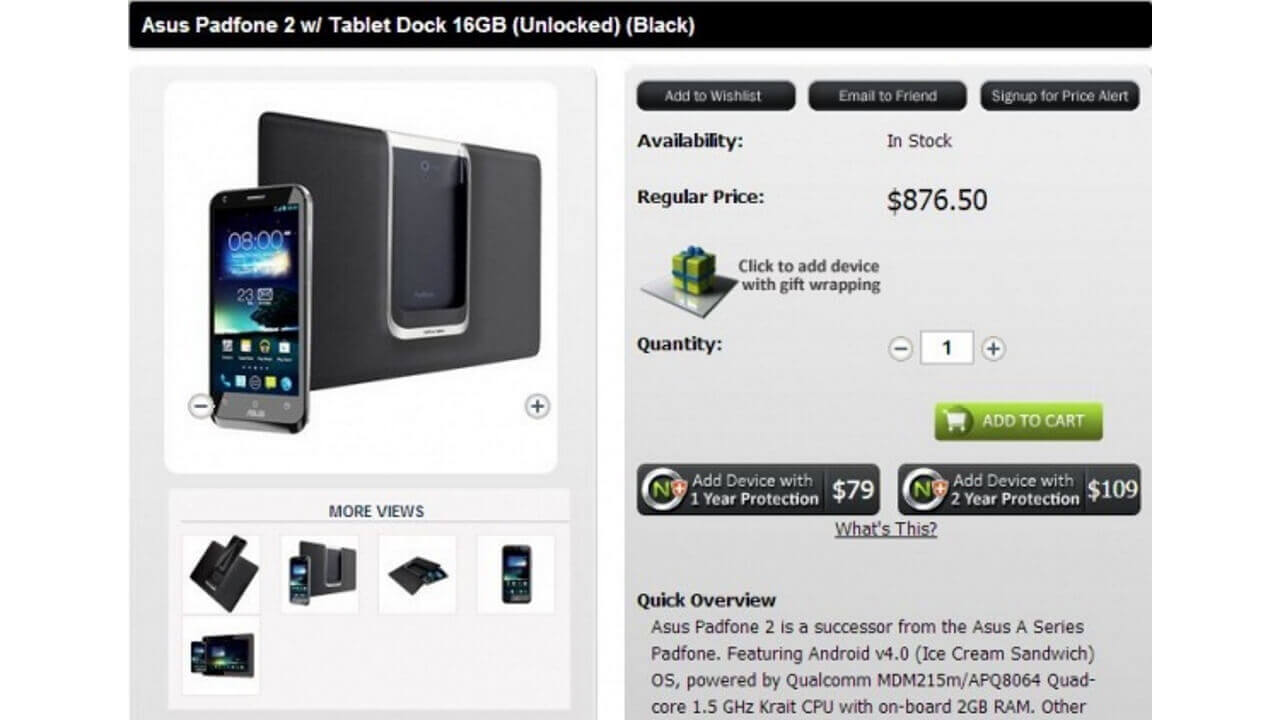The width and height of the screenshot is (1280, 720).
Task: Add item to wishlist
Action: pos(715,96)
